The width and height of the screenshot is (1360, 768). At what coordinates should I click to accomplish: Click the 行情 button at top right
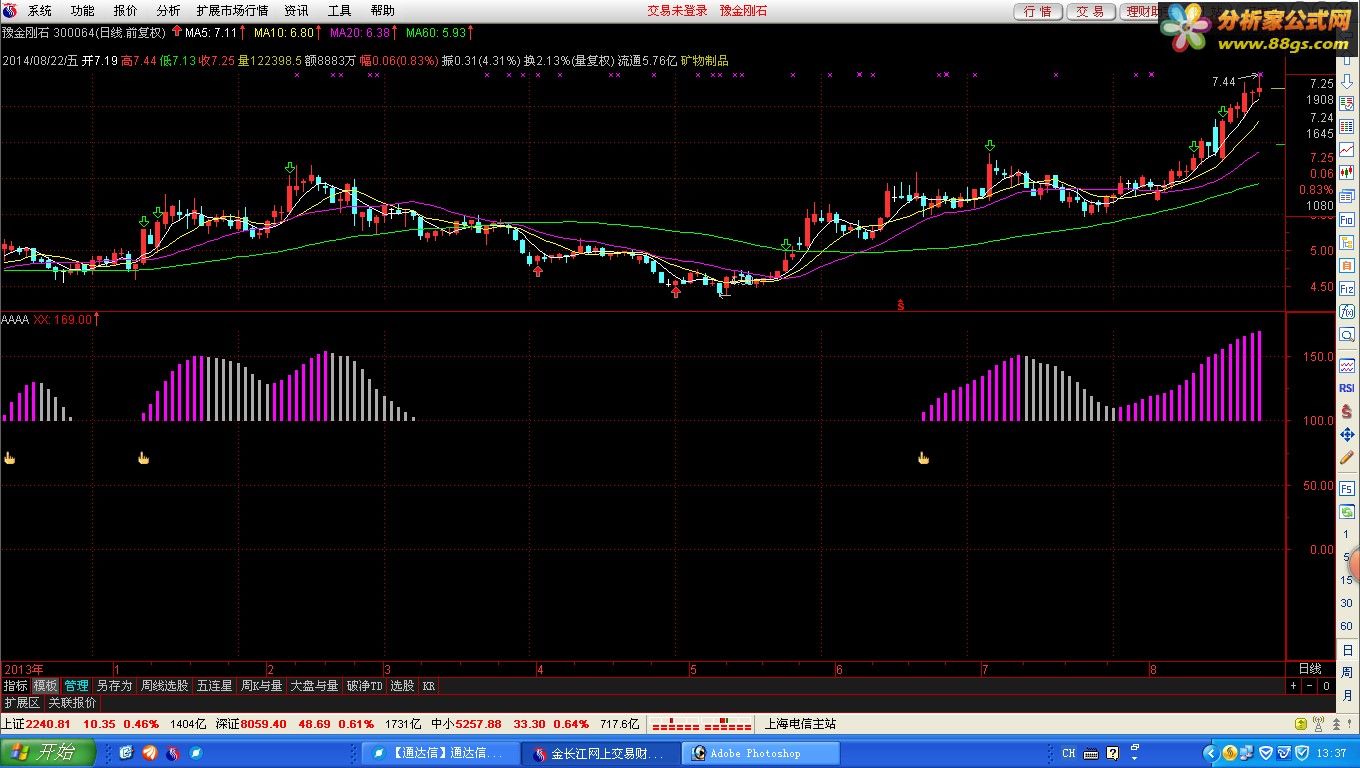(1038, 11)
